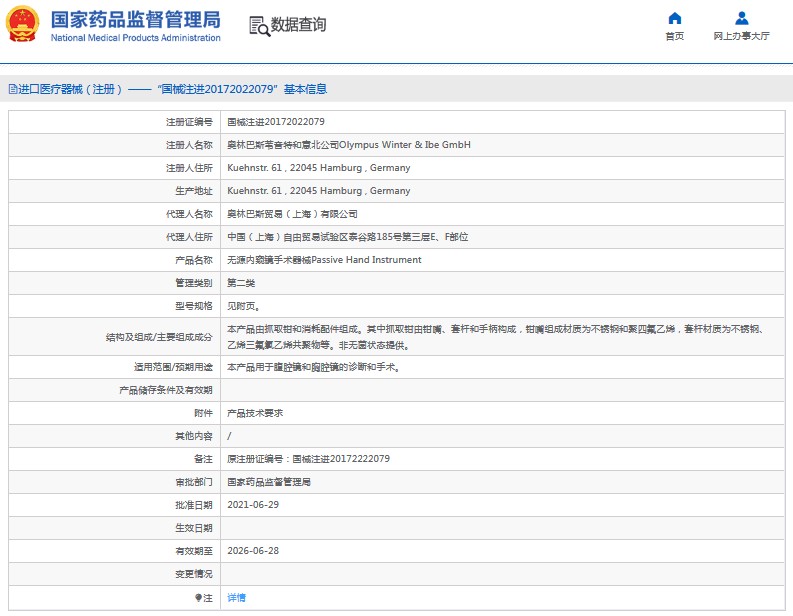
Task: Click National Medical Products Administration text
Action: 136,38
